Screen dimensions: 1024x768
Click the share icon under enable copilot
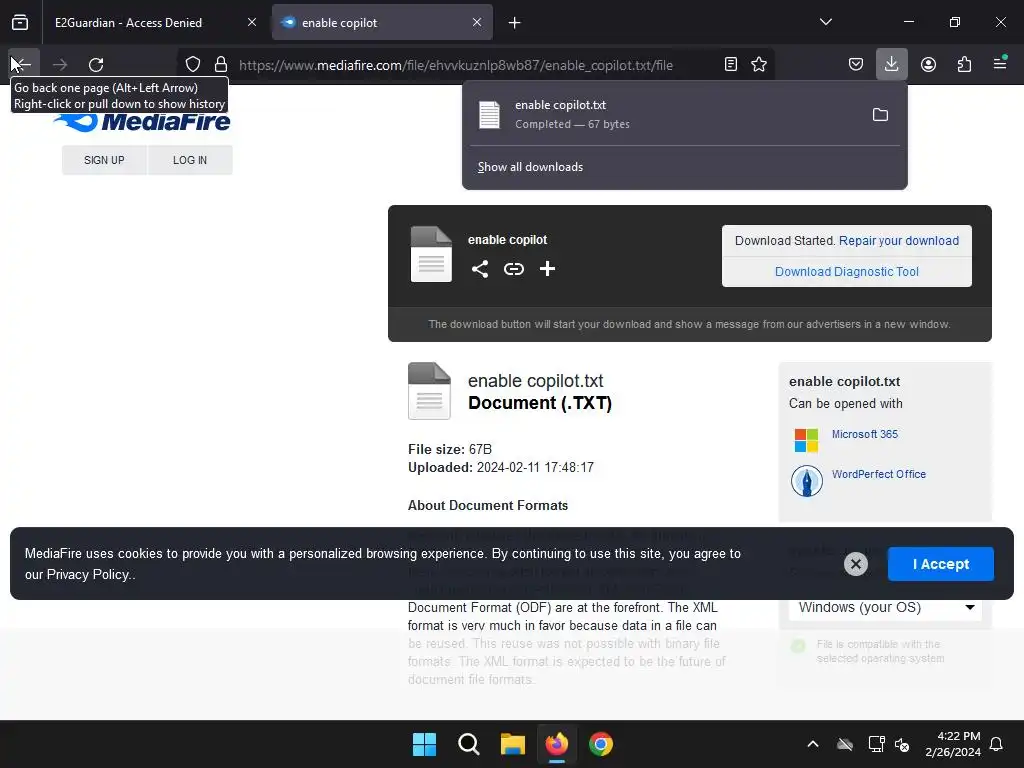[480, 269]
